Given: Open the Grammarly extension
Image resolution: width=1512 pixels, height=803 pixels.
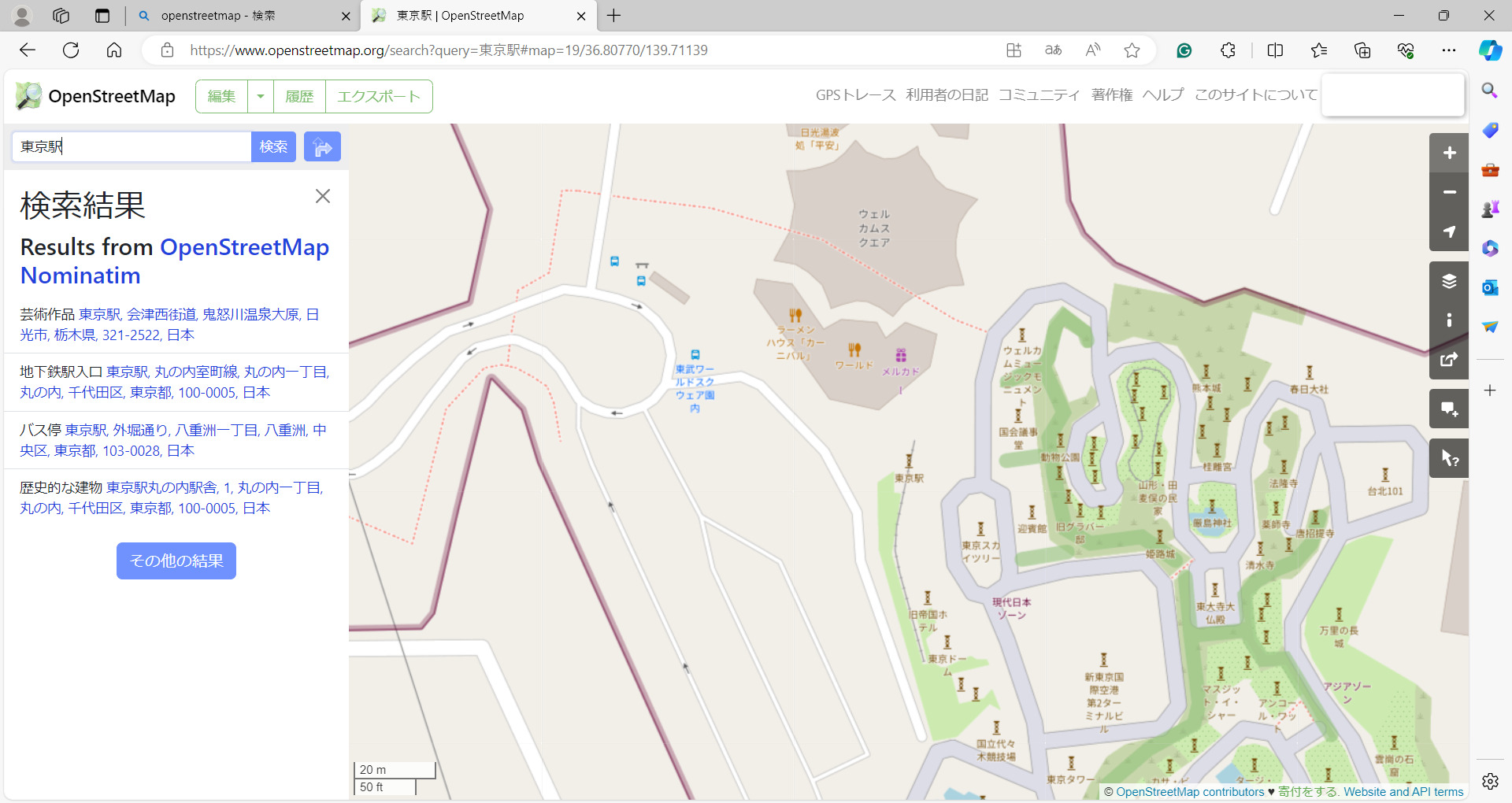Looking at the screenshot, I should (1184, 50).
